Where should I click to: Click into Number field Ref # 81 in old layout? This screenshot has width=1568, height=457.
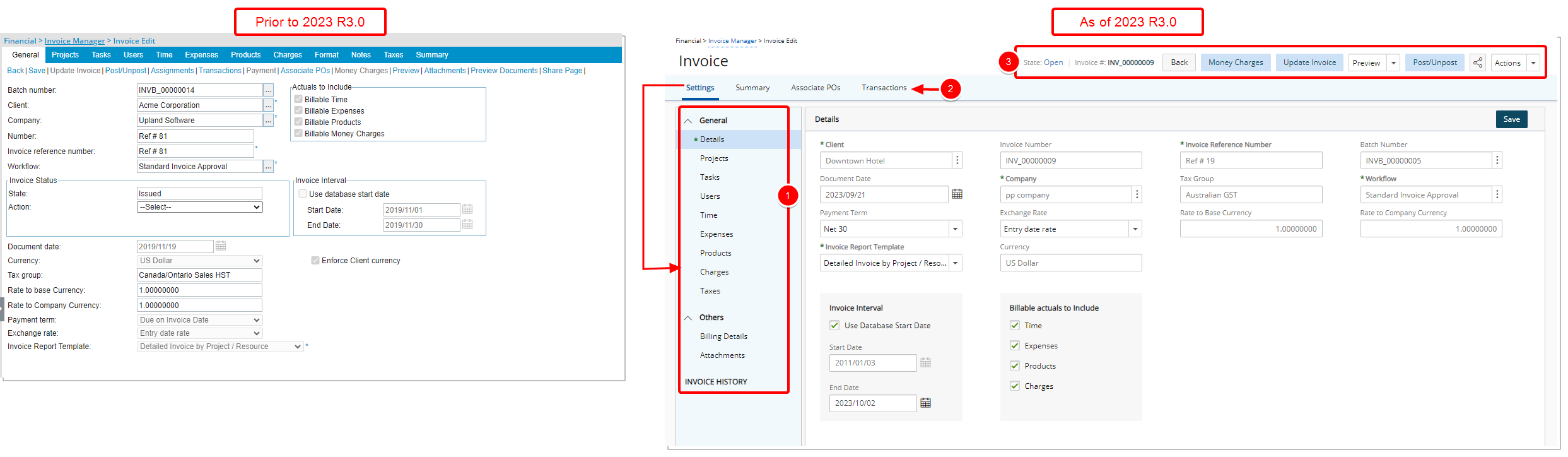196,136
